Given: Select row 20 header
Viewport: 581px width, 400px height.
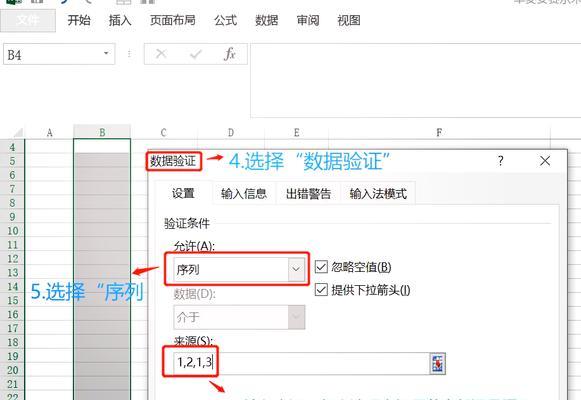Looking at the screenshot, I should tap(12, 370).
